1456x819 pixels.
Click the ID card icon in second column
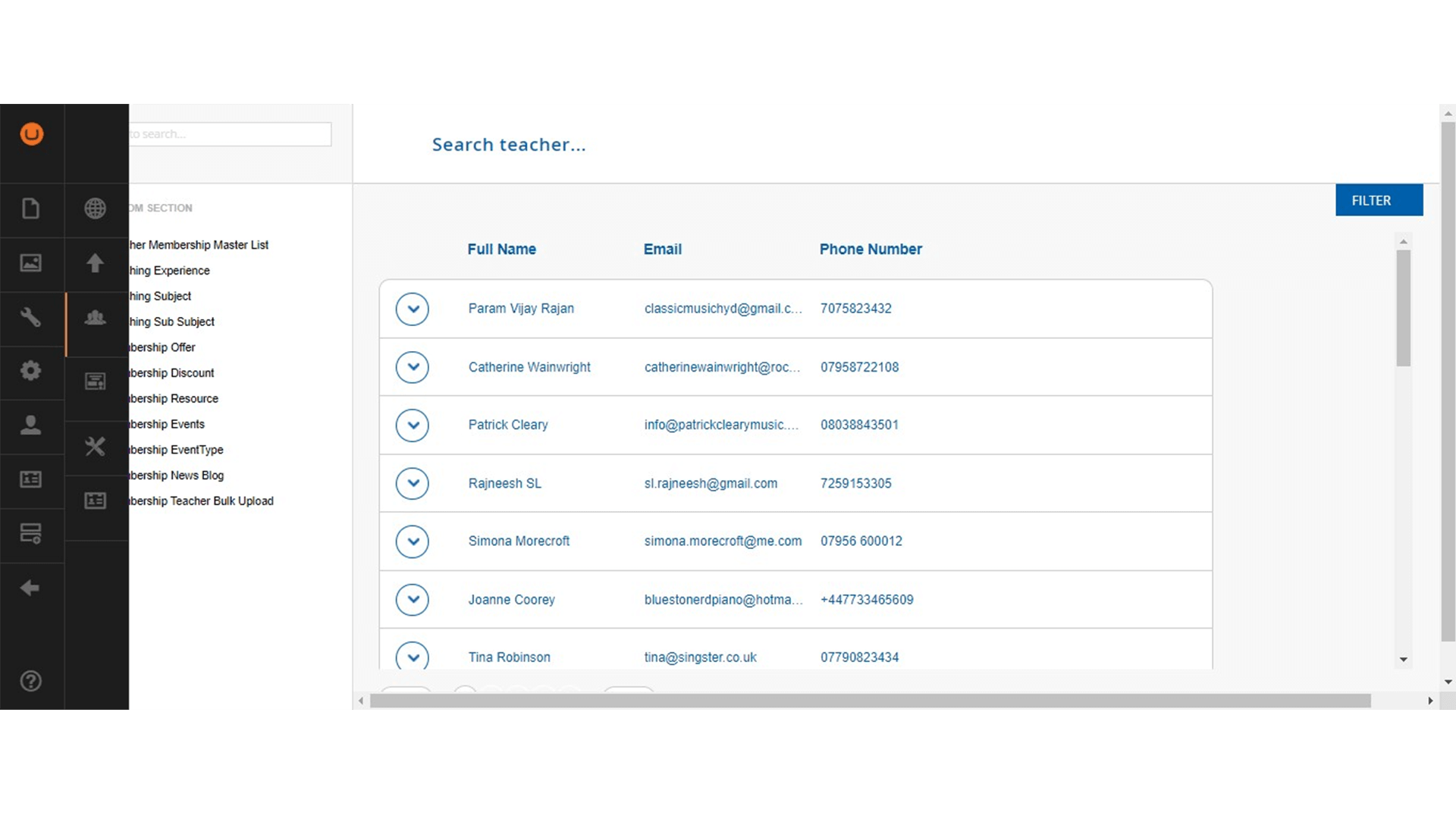point(96,500)
